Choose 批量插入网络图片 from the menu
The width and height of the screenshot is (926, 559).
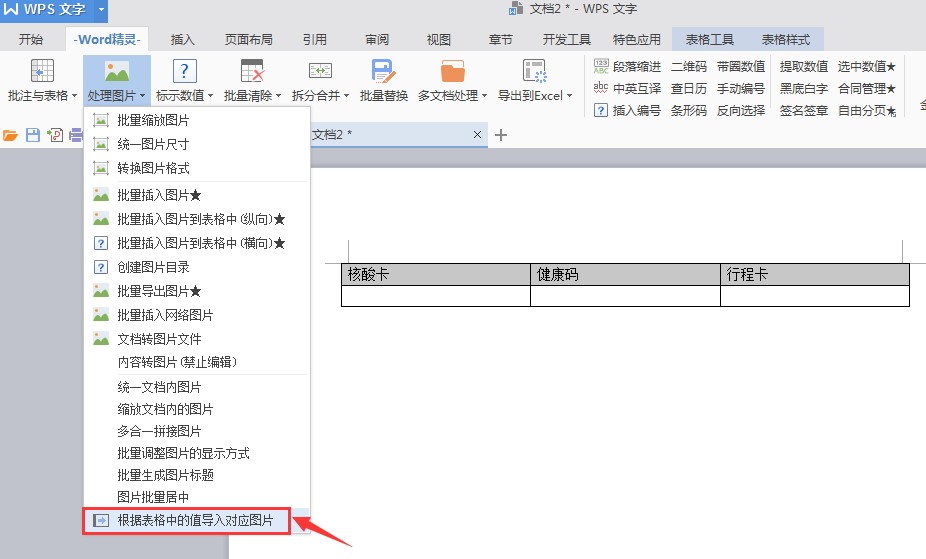197,315
